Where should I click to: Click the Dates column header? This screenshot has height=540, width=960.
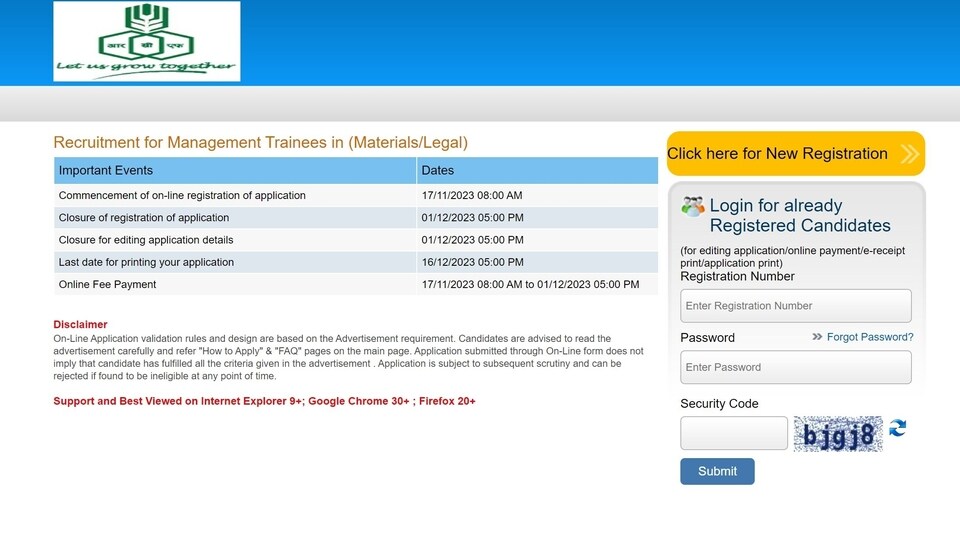(537, 170)
